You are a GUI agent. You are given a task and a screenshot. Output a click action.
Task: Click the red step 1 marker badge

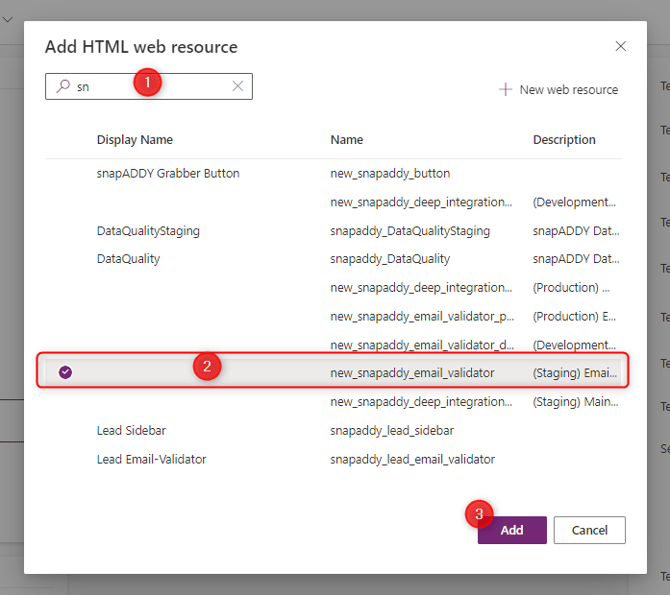(147, 82)
